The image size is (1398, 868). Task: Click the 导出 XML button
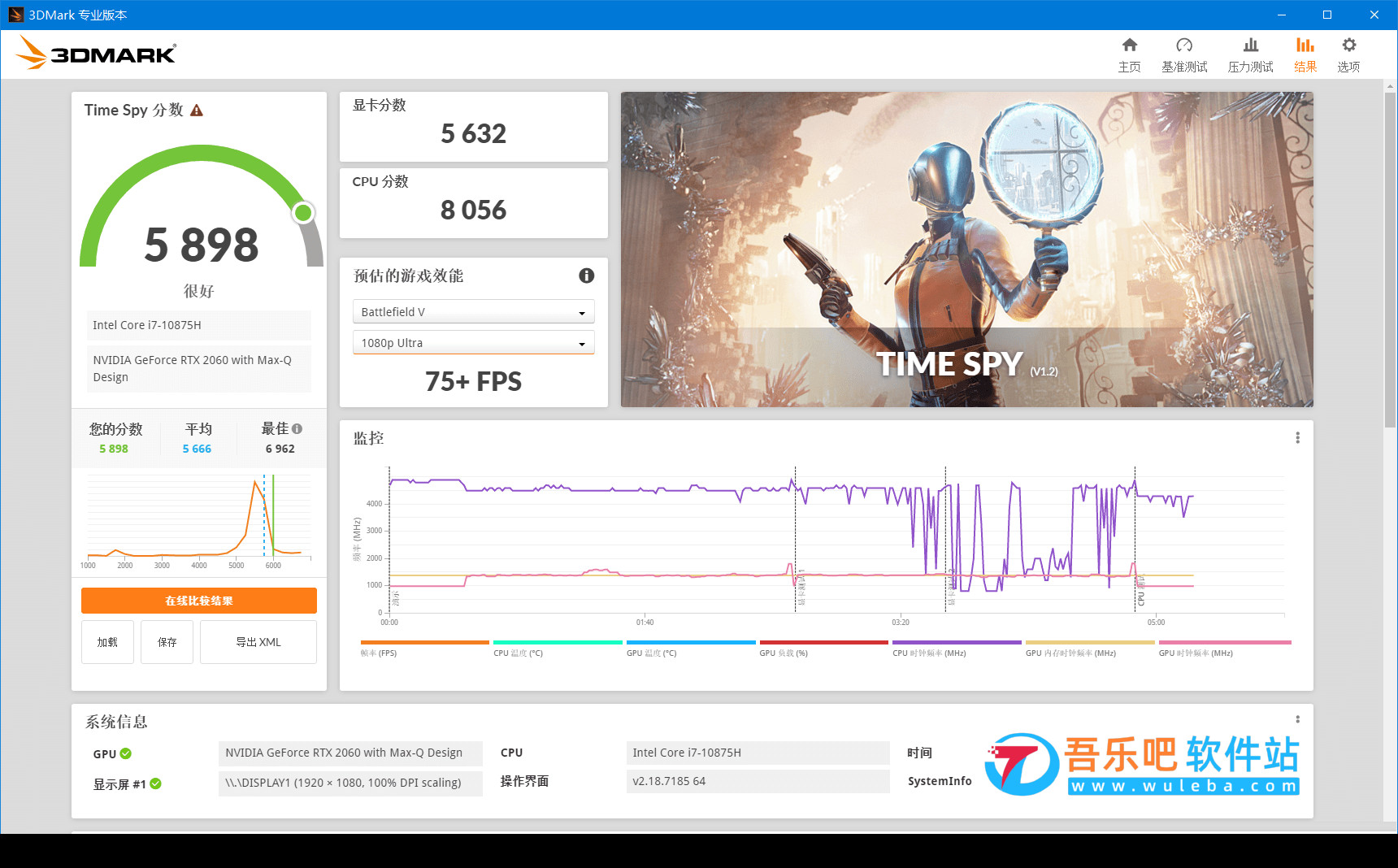click(x=258, y=642)
